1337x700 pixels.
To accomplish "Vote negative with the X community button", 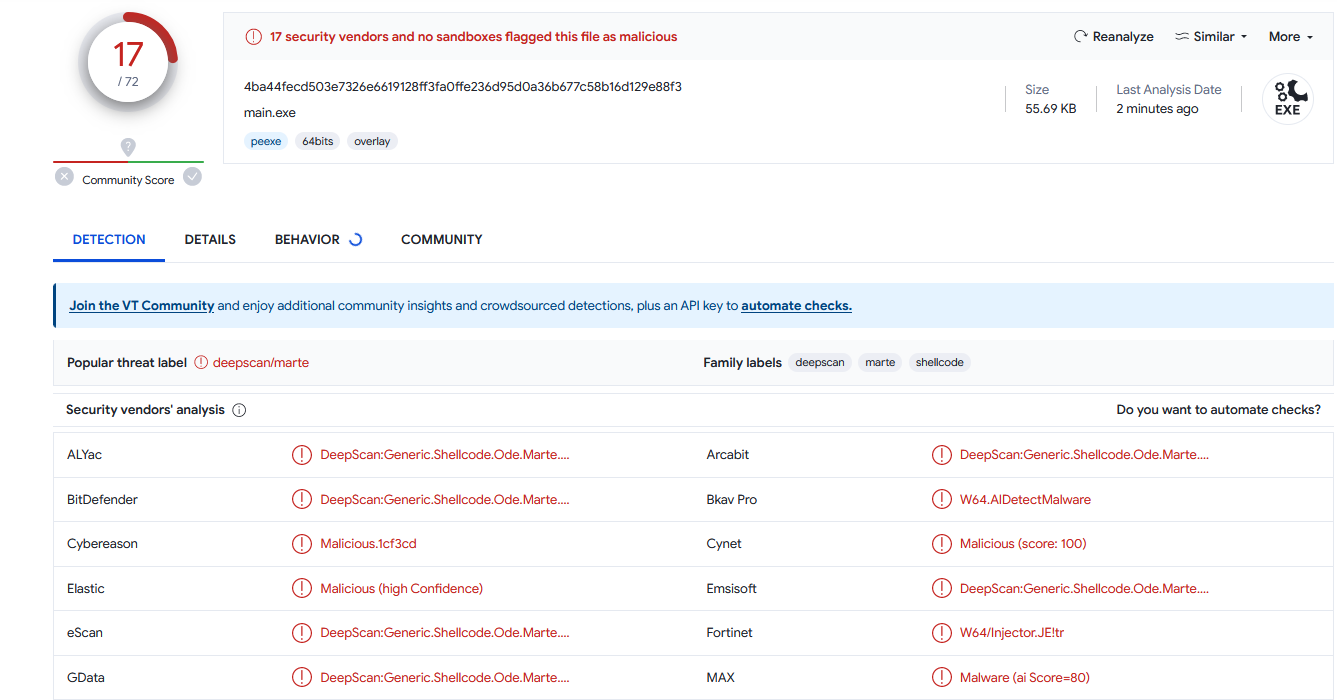I will (x=64, y=177).
